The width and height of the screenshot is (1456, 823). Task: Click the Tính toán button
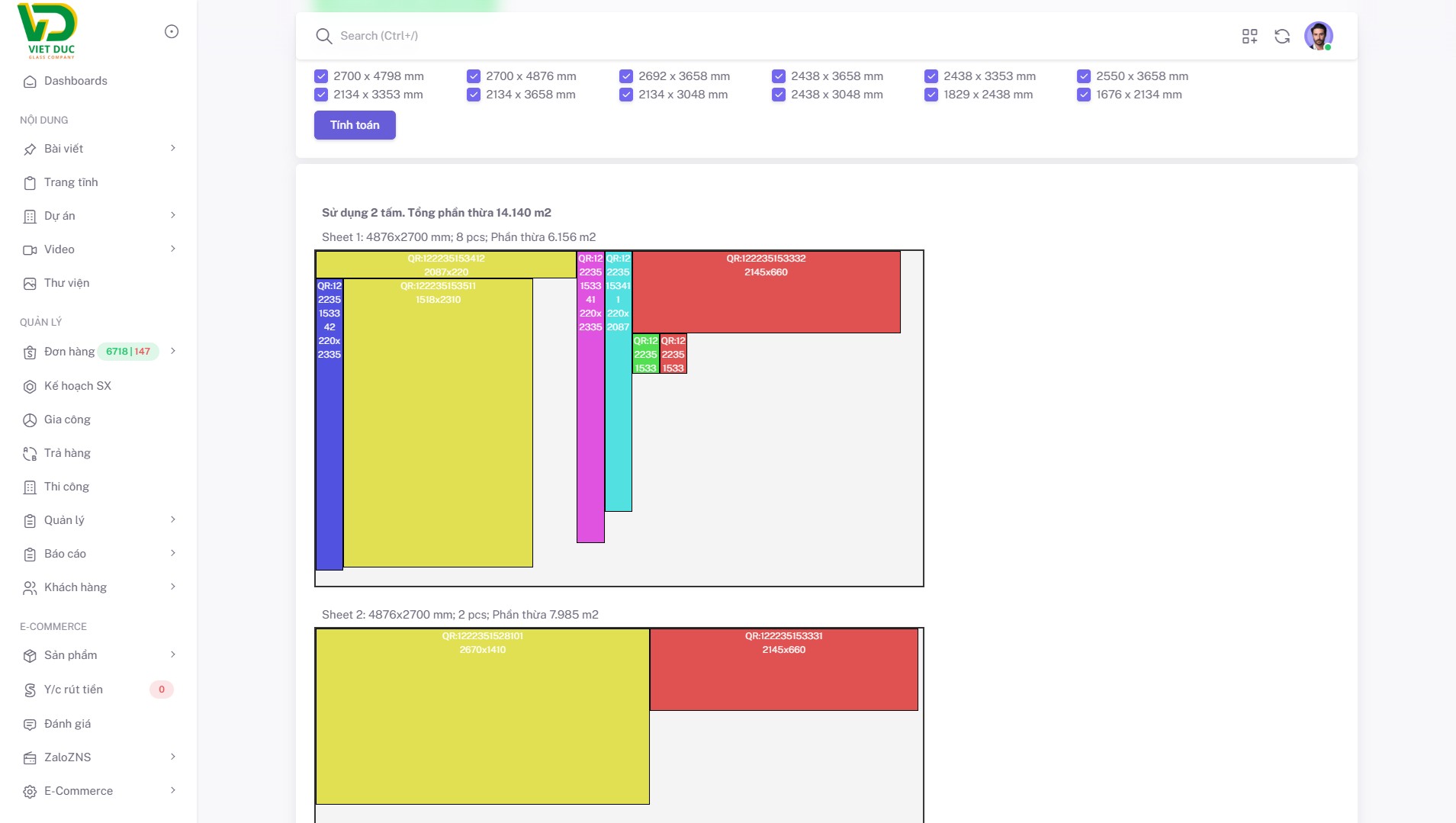355,125
